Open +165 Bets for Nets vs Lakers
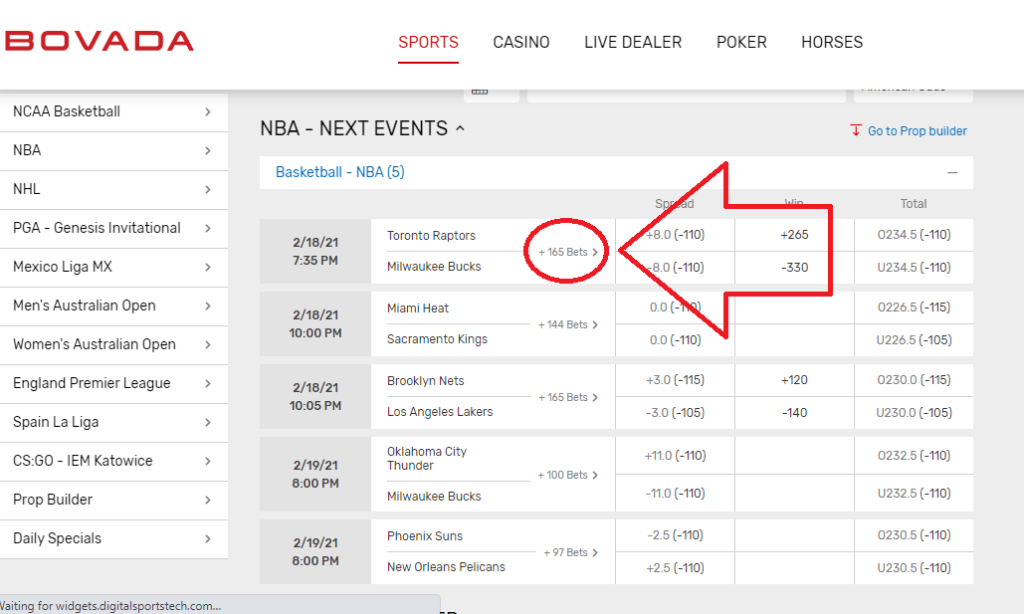 (568, 397)
